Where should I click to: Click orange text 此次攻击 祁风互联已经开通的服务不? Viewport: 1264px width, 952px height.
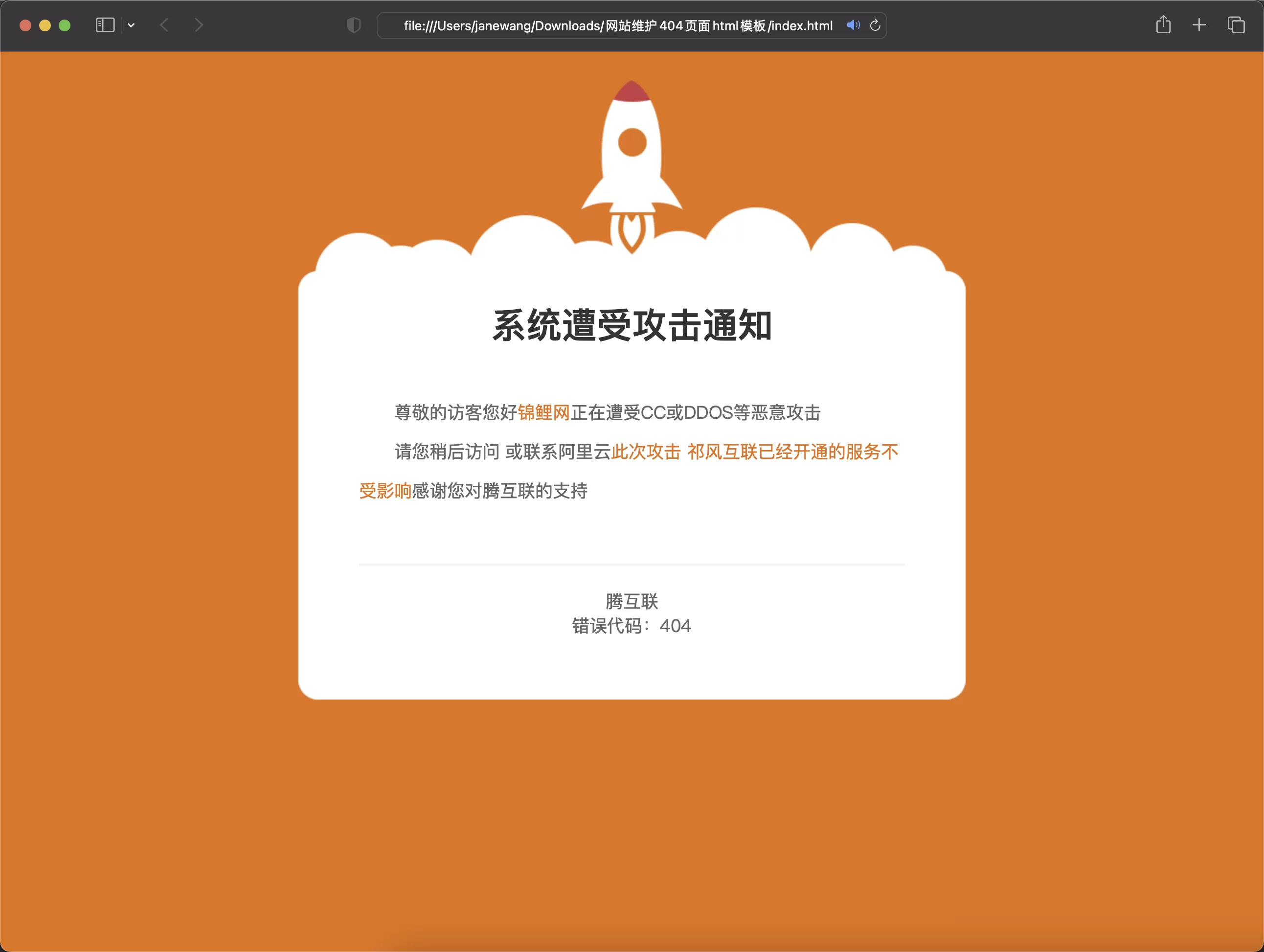point(754,452)
